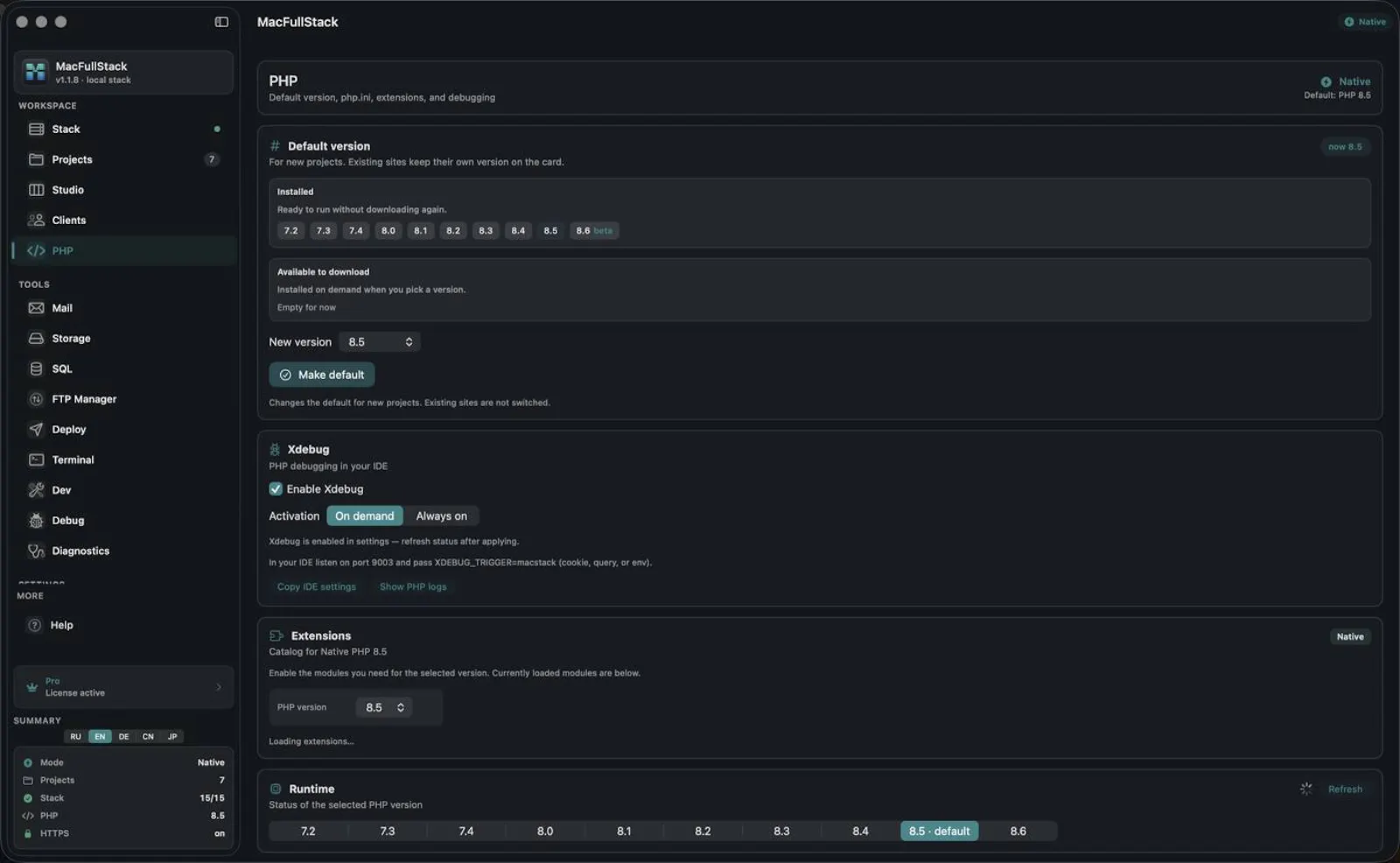Select the 7.2 runtime tab

tap(308, 831)
